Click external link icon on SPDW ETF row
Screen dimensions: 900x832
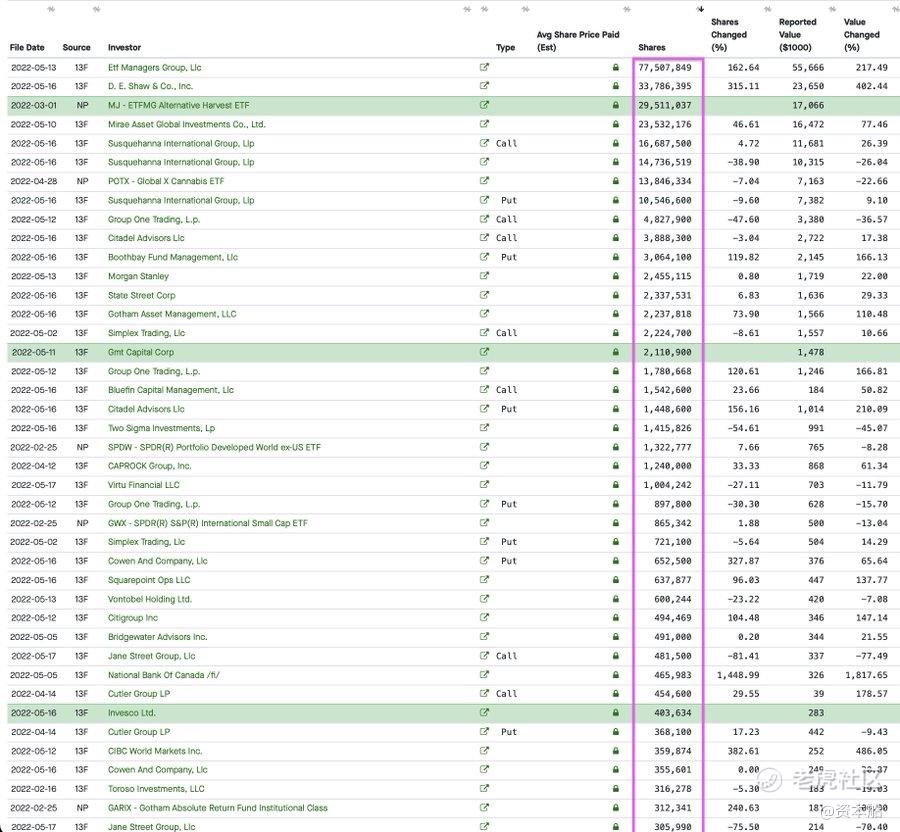click(x=484, y=447)
